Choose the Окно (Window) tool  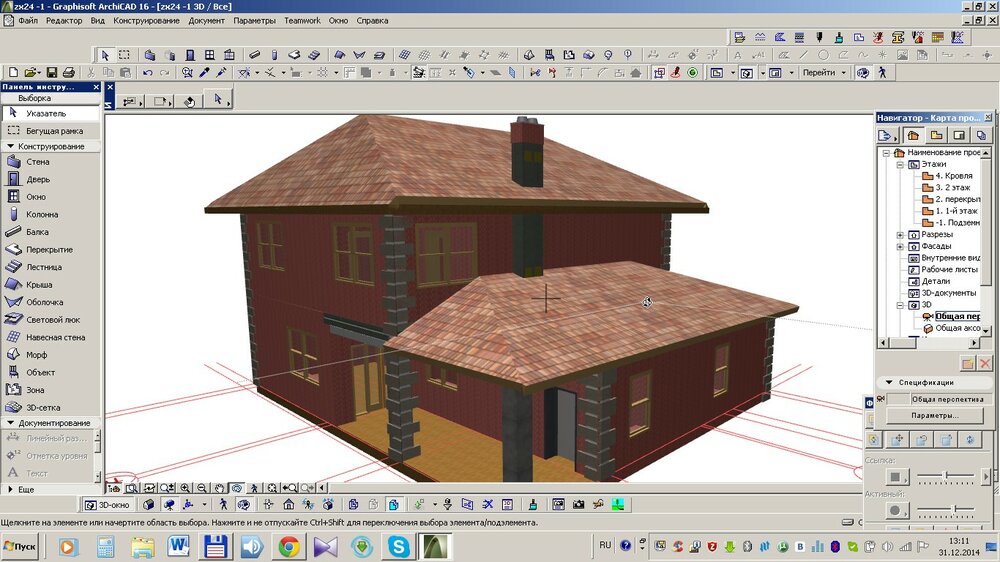click(36, 197)
